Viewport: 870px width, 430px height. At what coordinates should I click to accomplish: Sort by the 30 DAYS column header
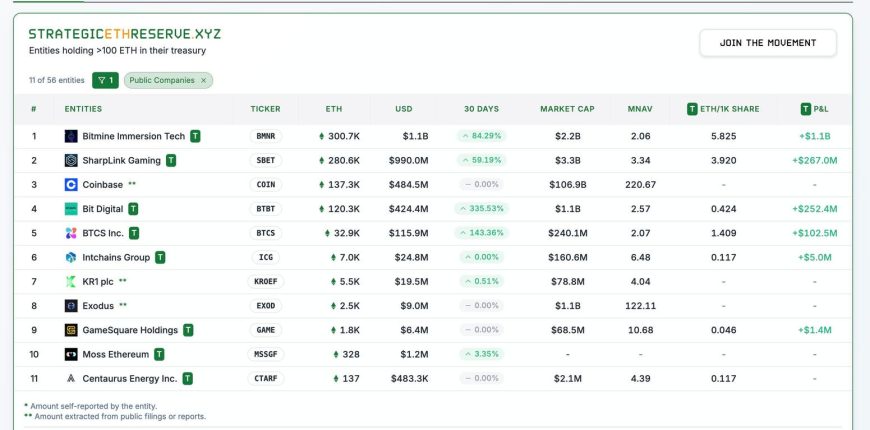(481, 109)
